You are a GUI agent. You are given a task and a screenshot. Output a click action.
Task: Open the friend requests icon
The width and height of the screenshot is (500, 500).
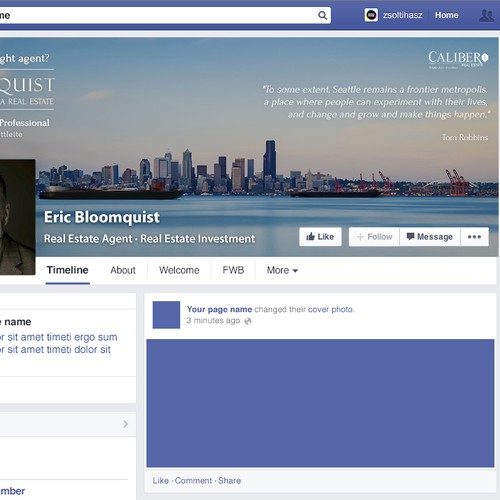click(486, 15)
